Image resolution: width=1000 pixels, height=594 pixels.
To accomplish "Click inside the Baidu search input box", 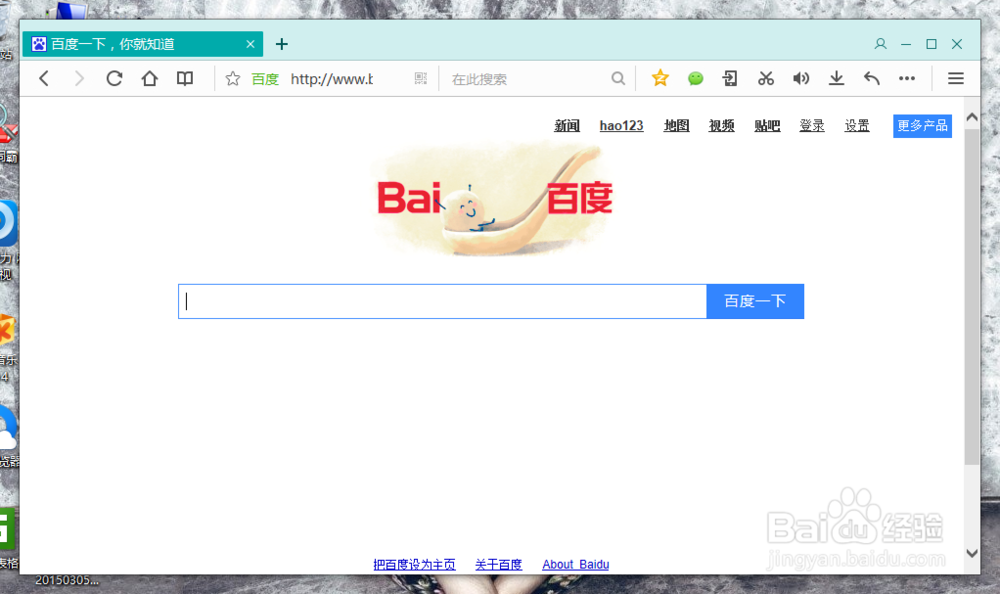I will point(440,301).
